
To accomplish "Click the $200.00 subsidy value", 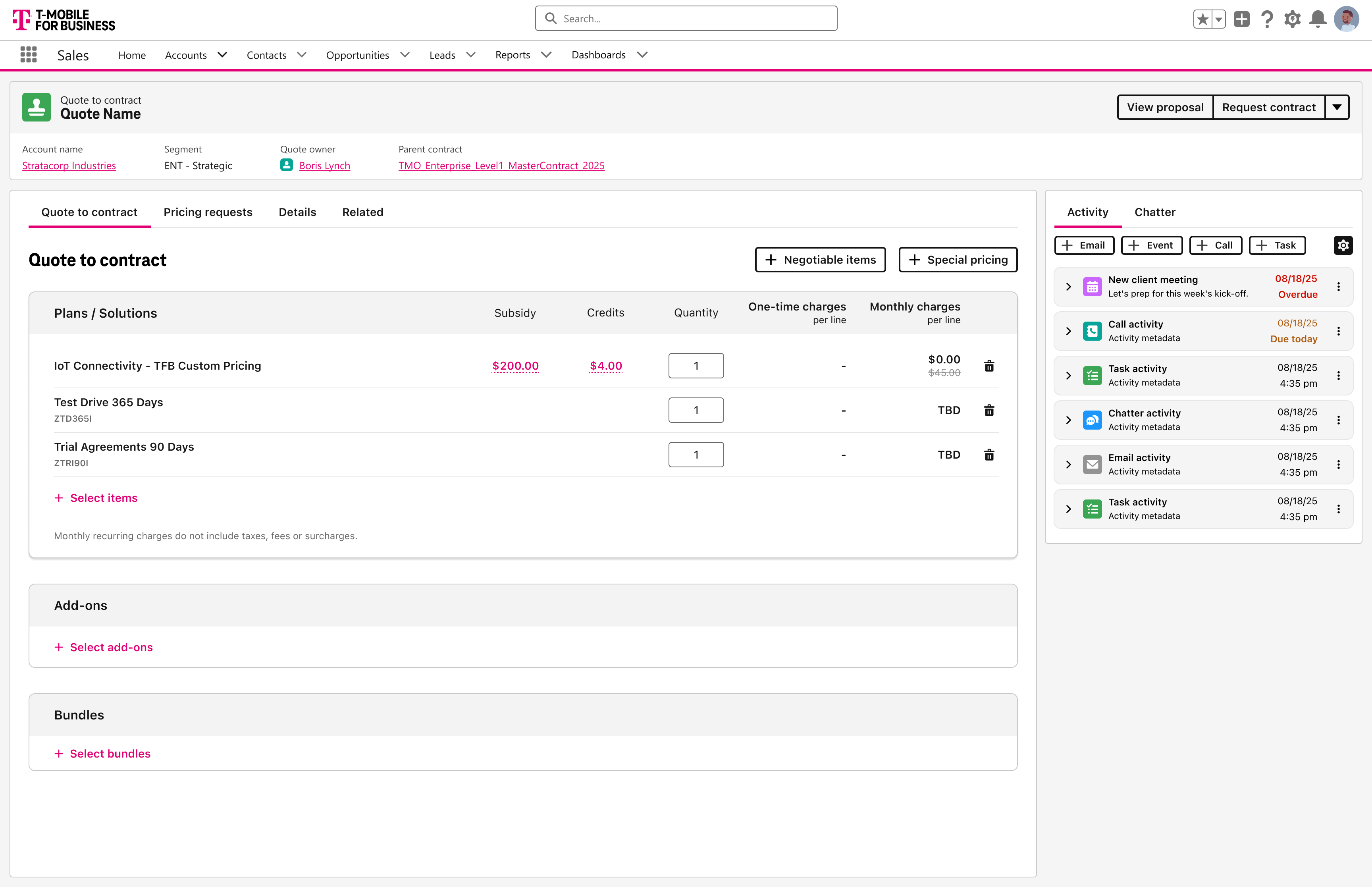I will pyautogui.click(x=515, y=366).
